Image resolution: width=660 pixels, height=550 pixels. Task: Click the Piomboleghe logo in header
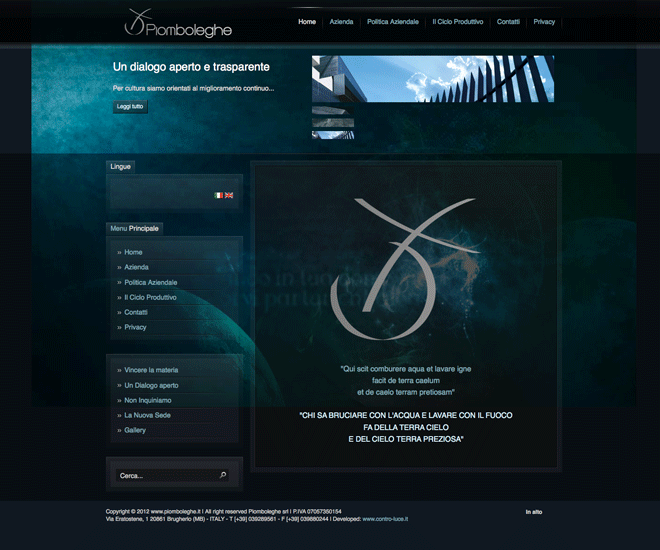coord(178,24)
